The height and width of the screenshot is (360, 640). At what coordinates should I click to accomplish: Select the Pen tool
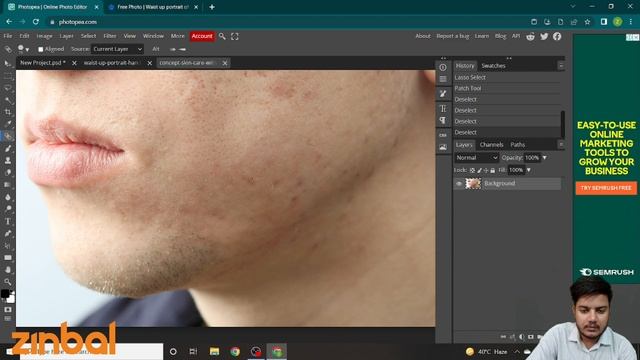pyautogui.click(x=7, y=233)
